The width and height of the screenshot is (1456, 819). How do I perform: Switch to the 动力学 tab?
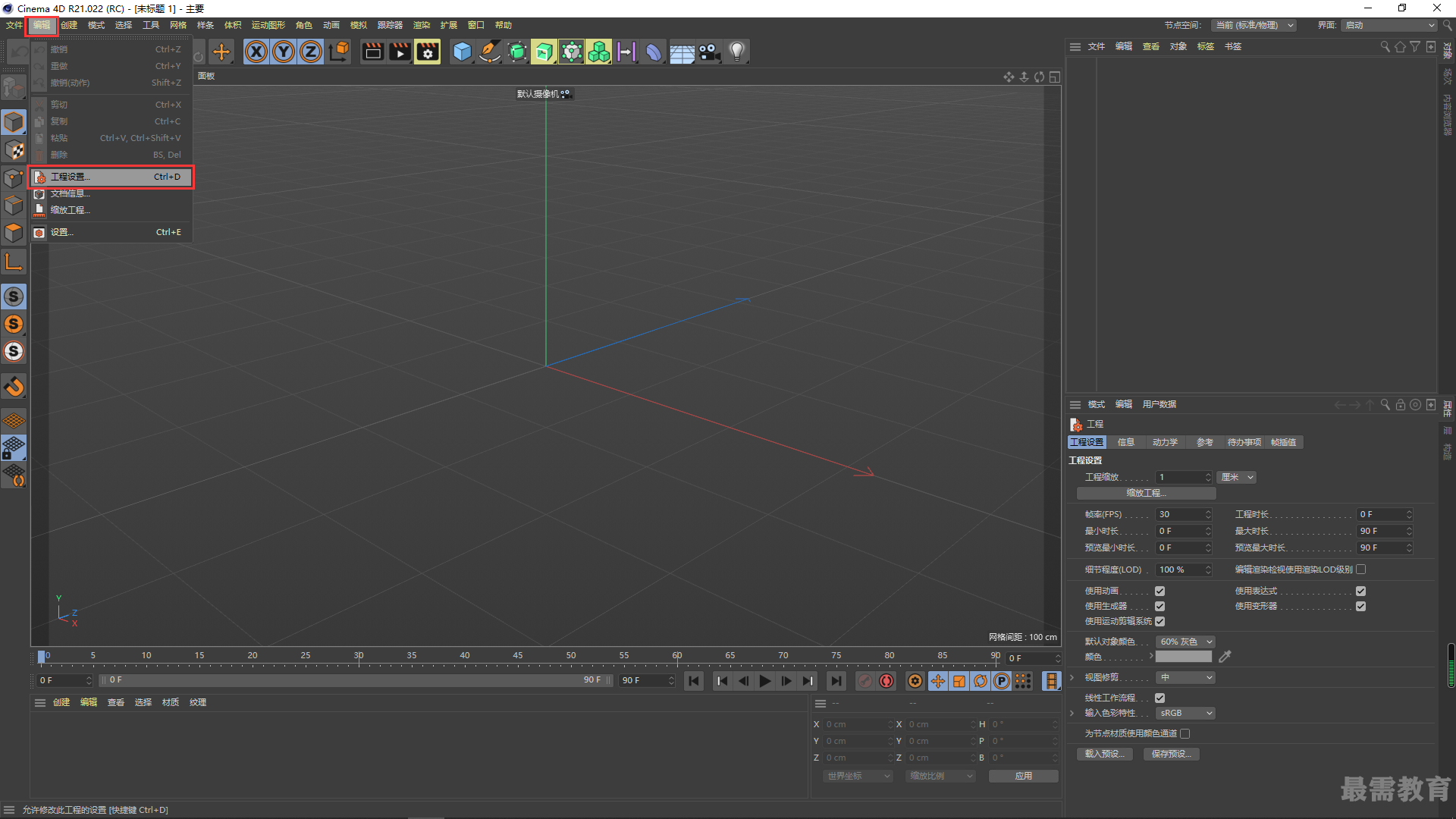click(x=1165, y=443)
